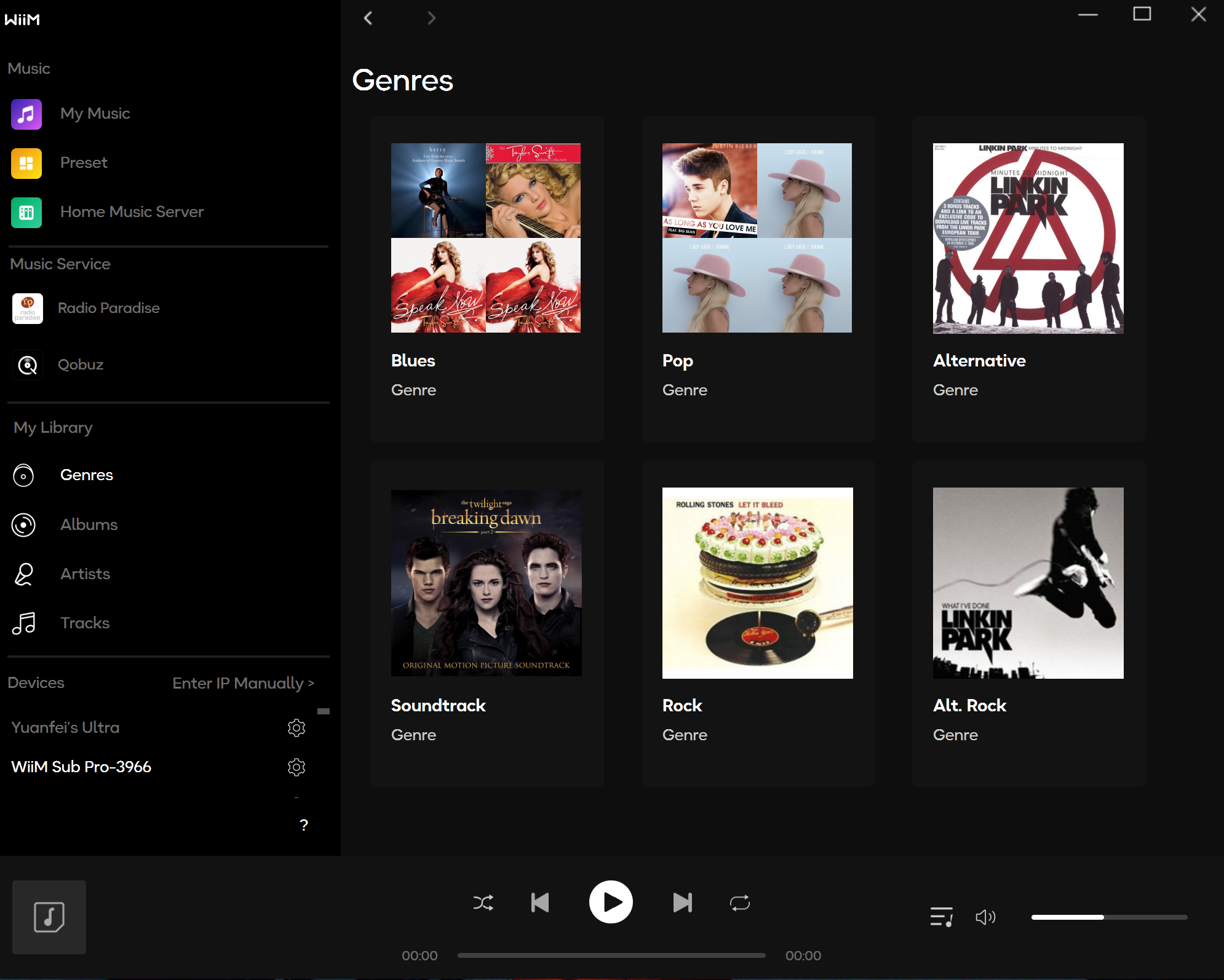
Task: Open the Albums library section
Action: click(x=89, y=524)
